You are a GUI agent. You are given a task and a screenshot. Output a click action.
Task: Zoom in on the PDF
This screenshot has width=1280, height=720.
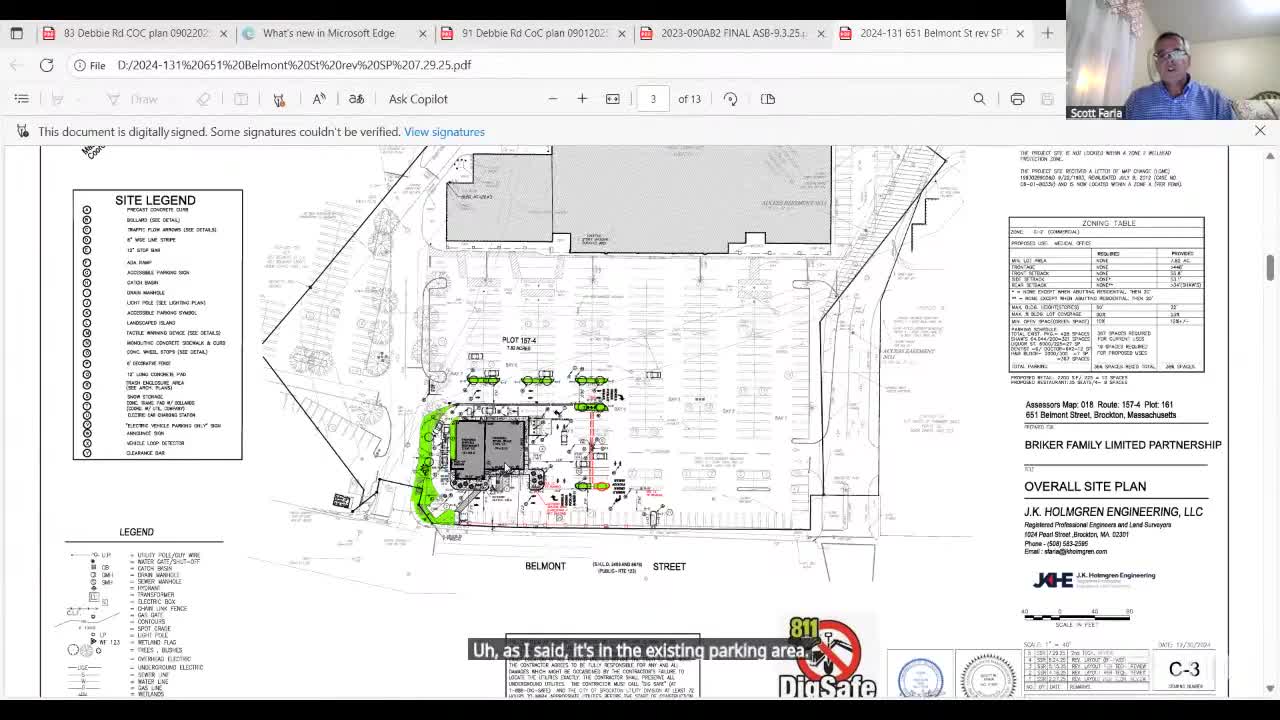[x=582, y=99]
